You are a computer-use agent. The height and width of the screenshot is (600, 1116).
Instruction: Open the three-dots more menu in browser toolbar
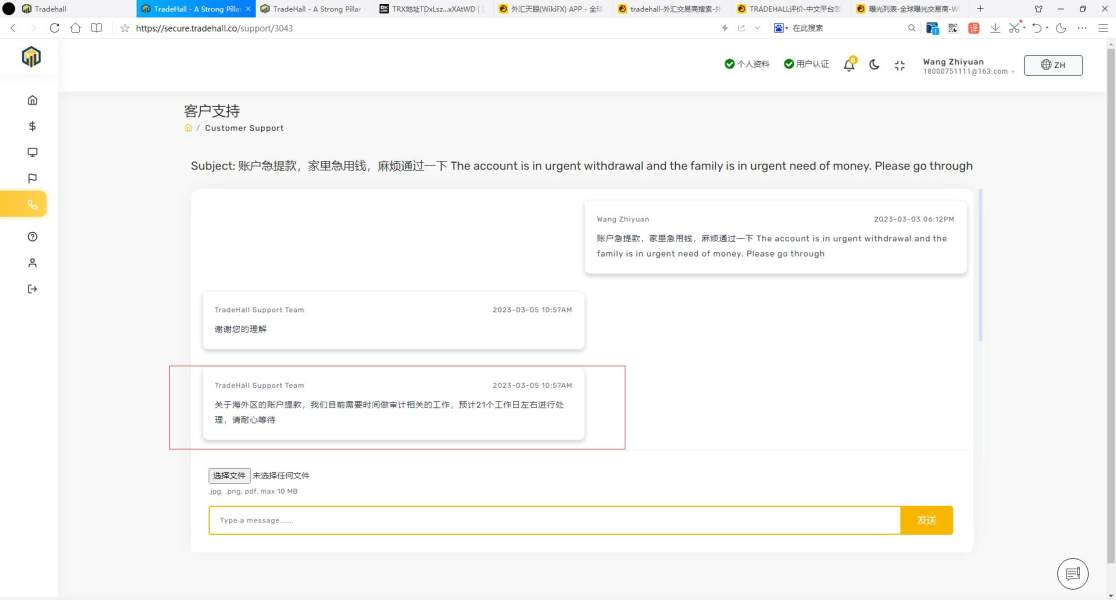click(x=1082, y=28)
